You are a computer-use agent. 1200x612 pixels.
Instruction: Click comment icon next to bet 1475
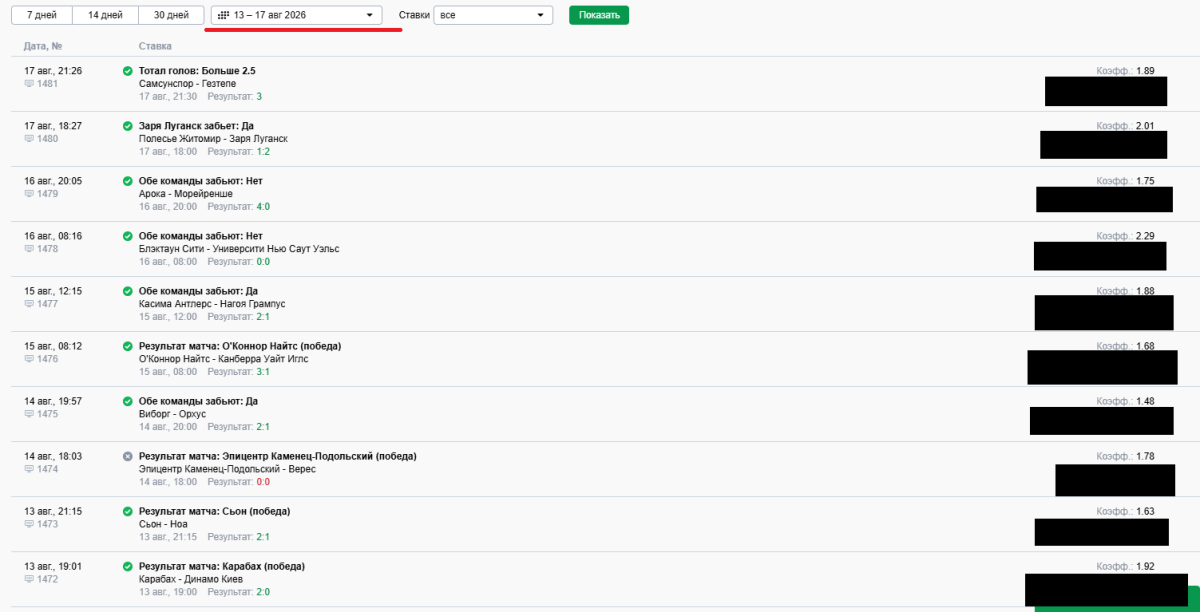[x=29, y=414]
